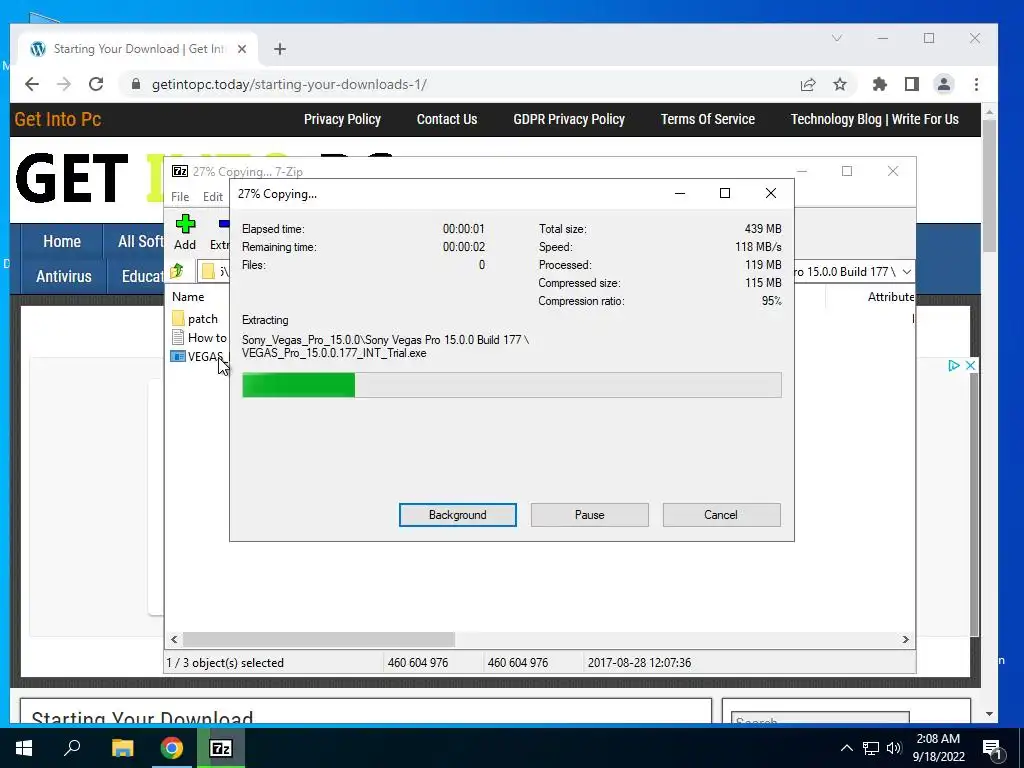Click the Background button in copy dialog
The height and width of the screenshot is (768, 1024).
(457, 515)
